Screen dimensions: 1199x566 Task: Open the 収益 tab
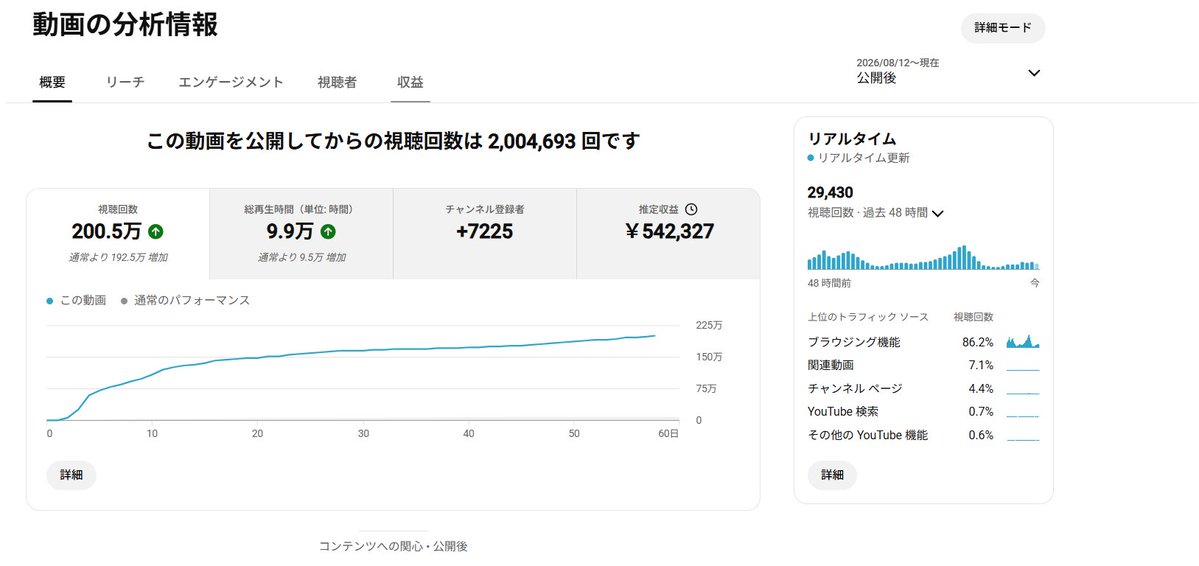pyautogui.click(x=411, y=83)
